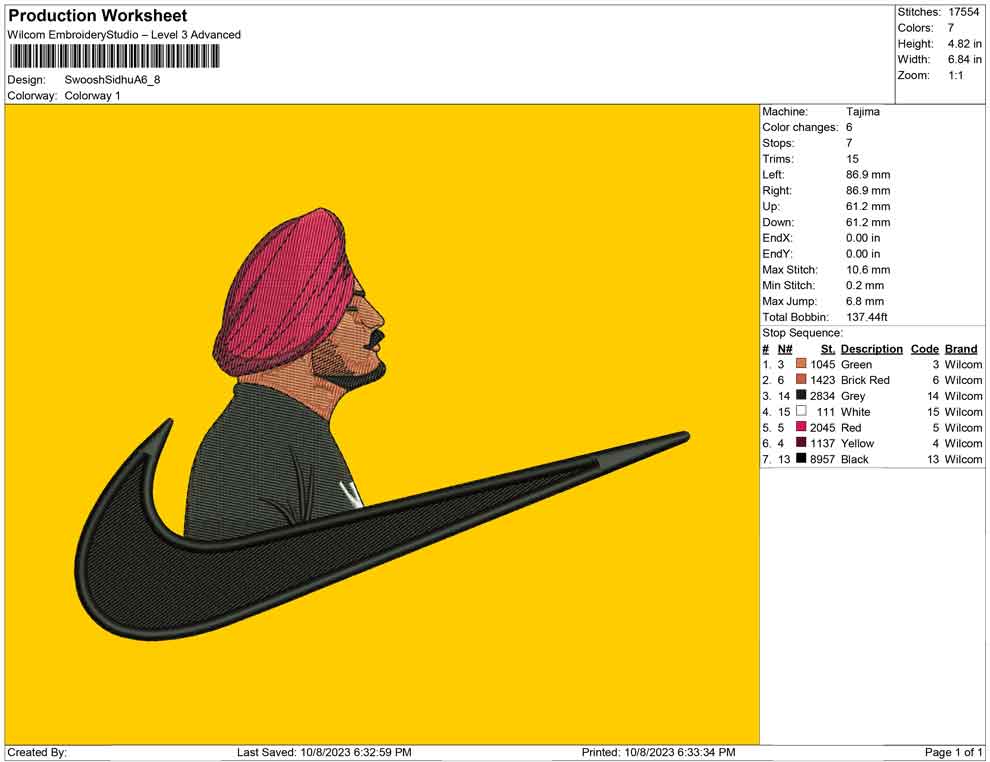990x762 pixels.
Task: Click the Wilcom EmbroideryStudio subtitle
Action: pos(124,35)
